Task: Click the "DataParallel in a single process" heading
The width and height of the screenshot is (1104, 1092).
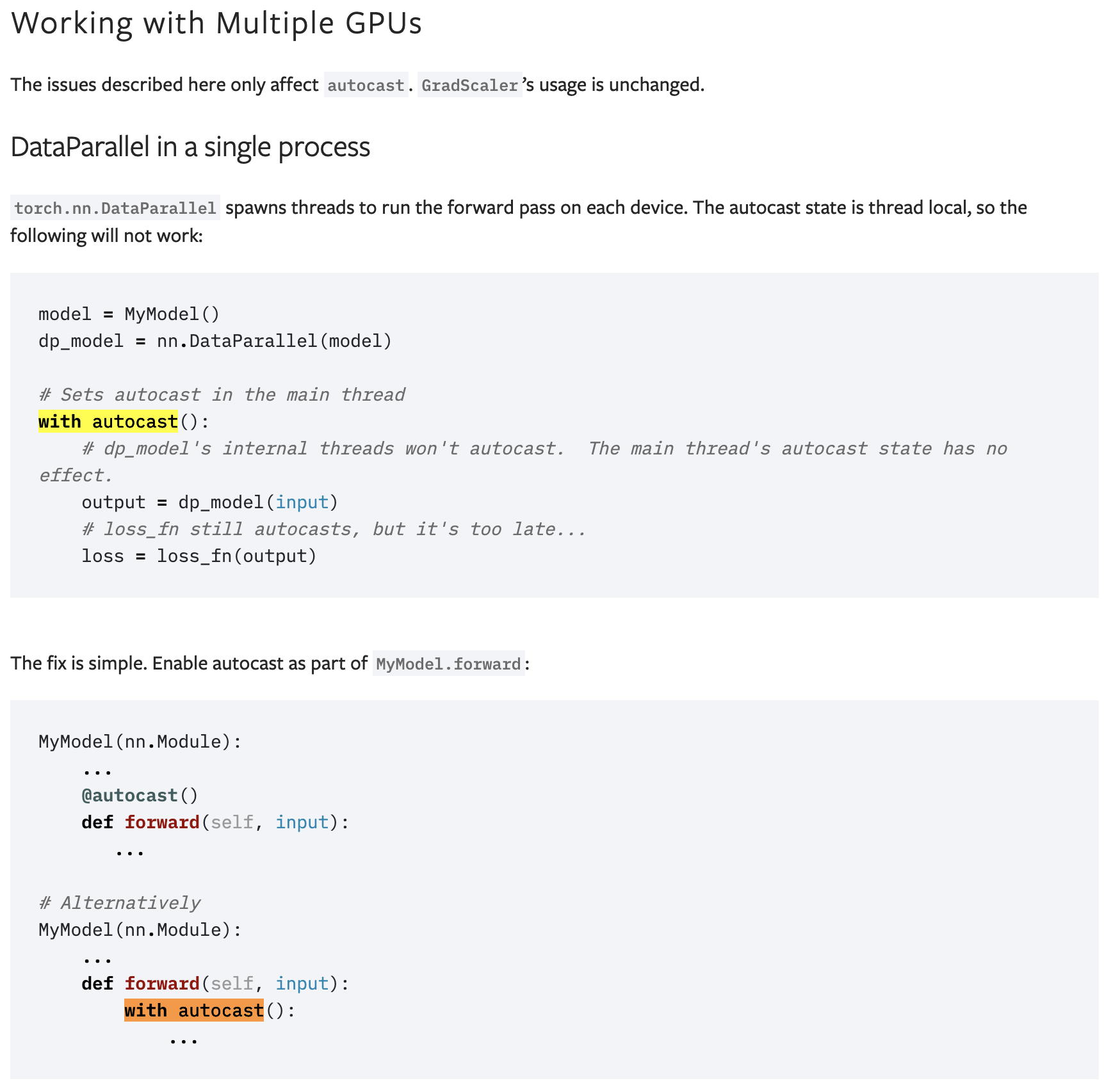Action: [190, 147]
